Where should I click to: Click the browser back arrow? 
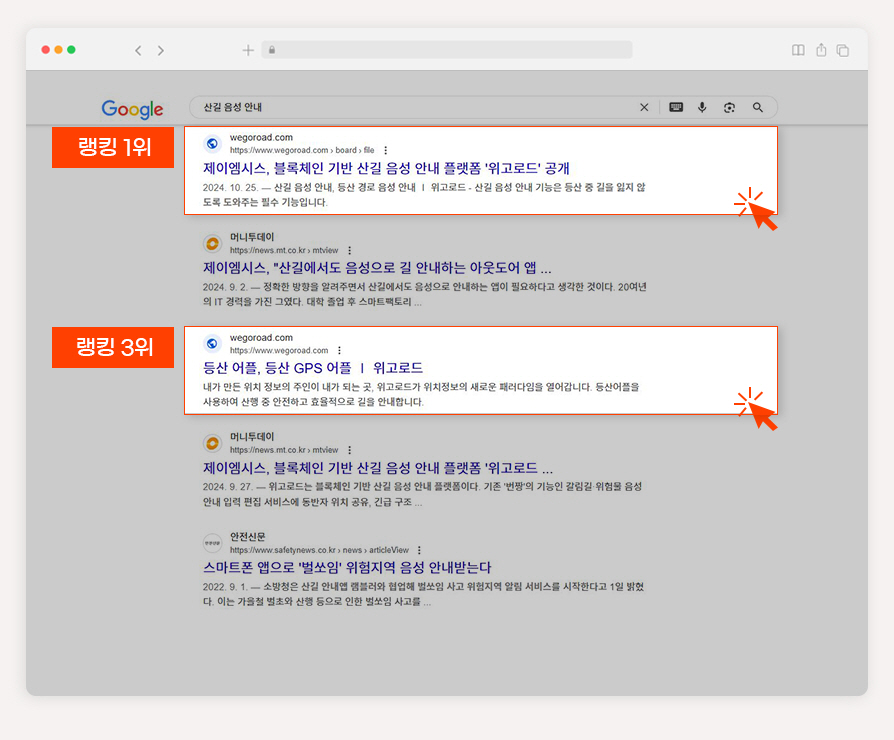138,50
